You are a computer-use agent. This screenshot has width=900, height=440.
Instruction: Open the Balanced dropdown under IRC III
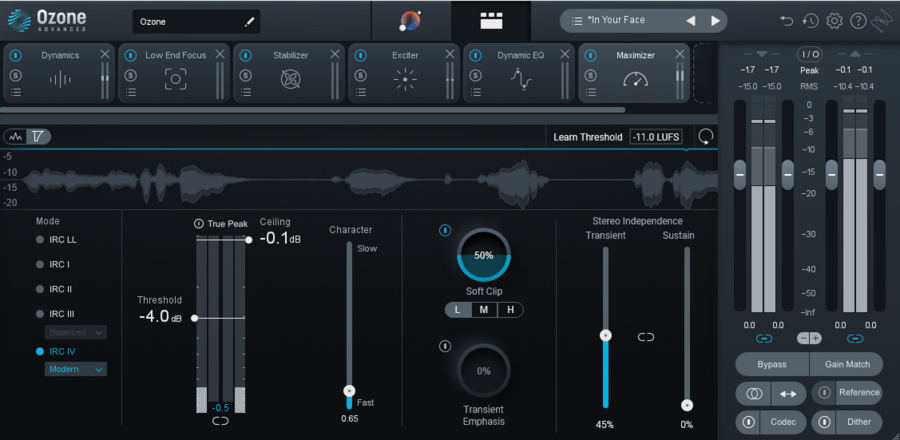click(x=76, y=332)
